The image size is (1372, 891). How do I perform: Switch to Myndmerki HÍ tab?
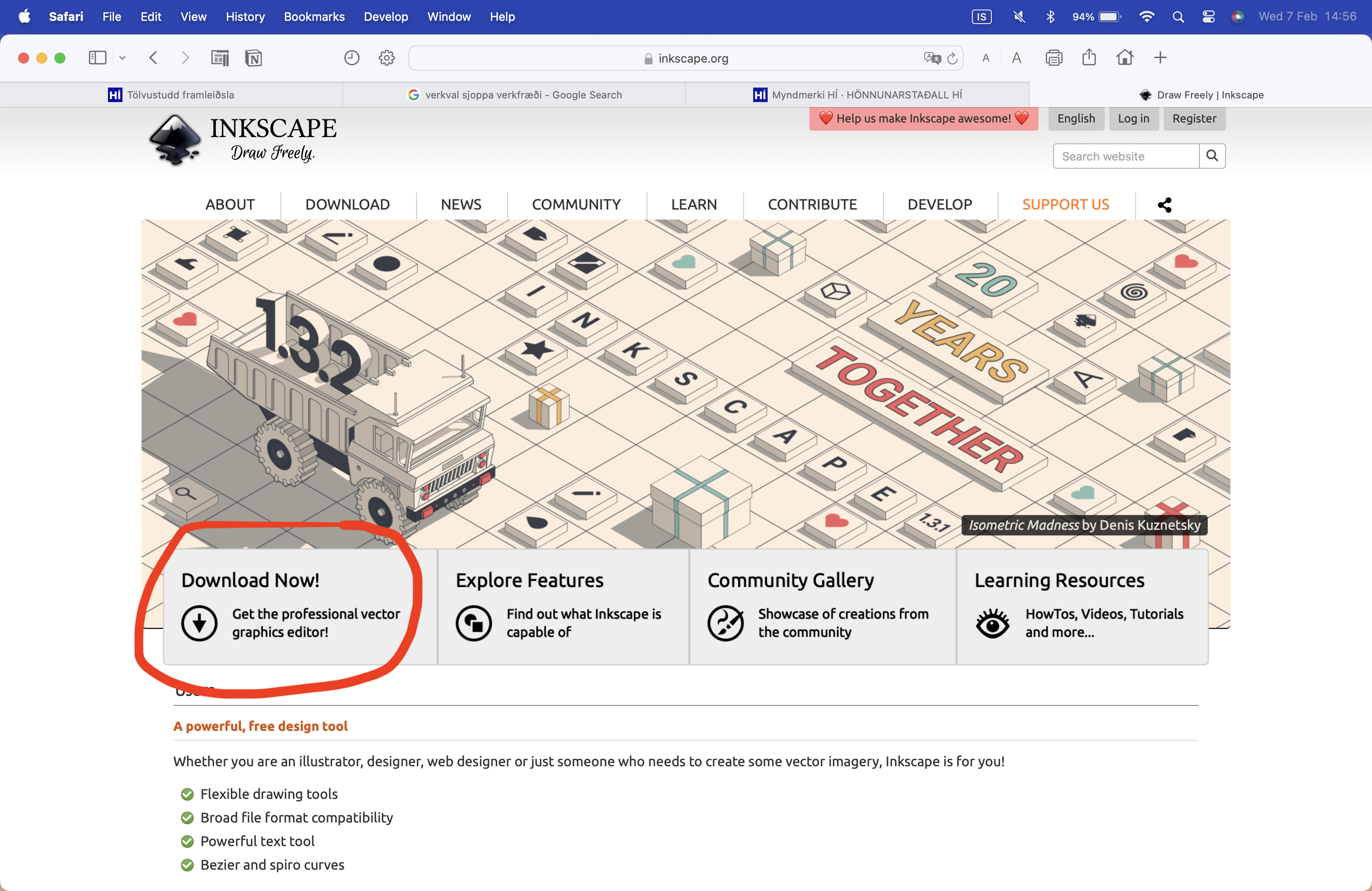coord(857,94)
